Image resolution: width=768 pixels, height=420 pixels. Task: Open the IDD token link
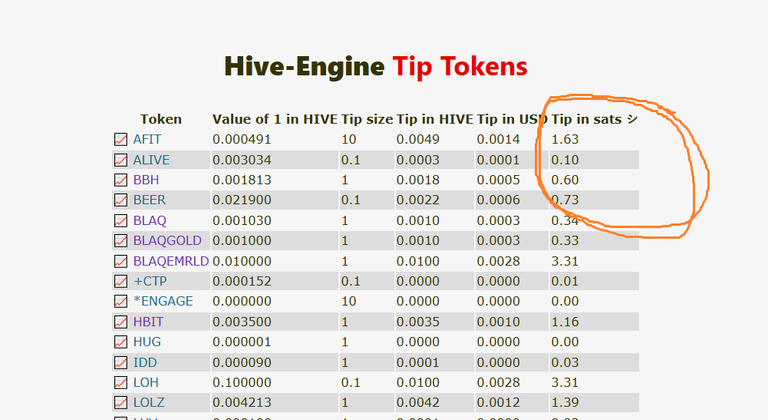coord(145,363)
